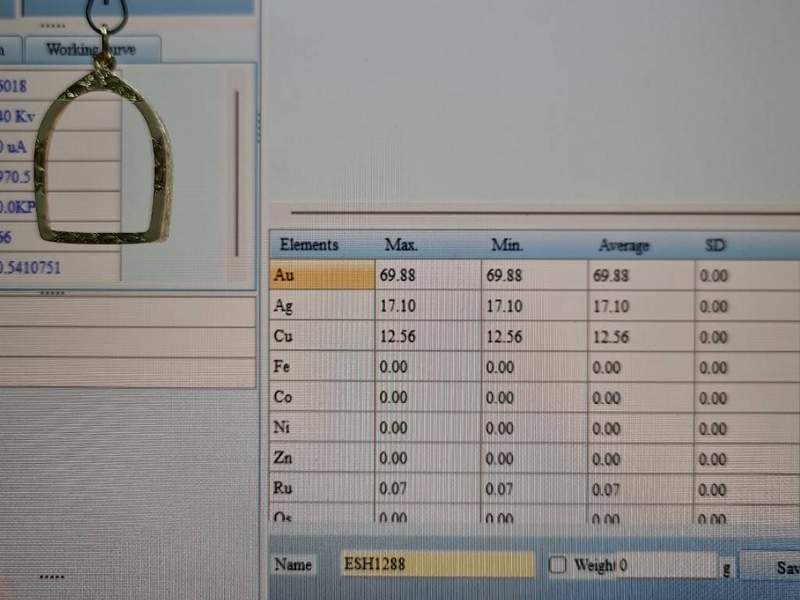Select the tab left of Working curve
The image size is (800, 600).
[10, 49]
